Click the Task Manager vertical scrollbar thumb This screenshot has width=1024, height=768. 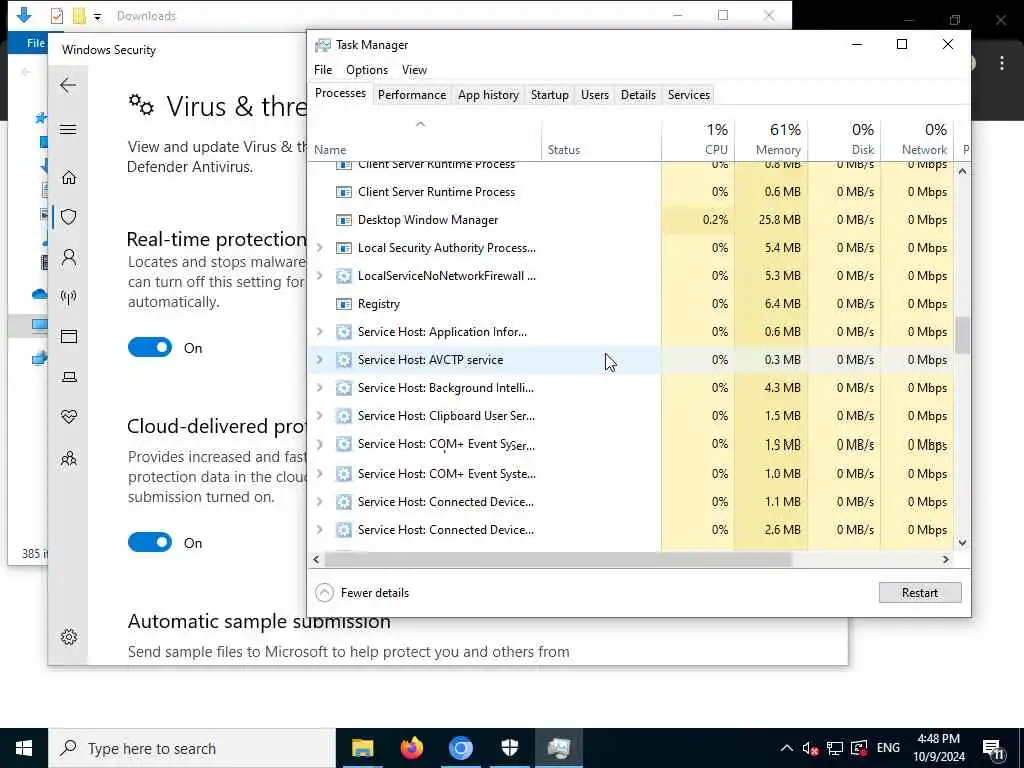[962, 335]
